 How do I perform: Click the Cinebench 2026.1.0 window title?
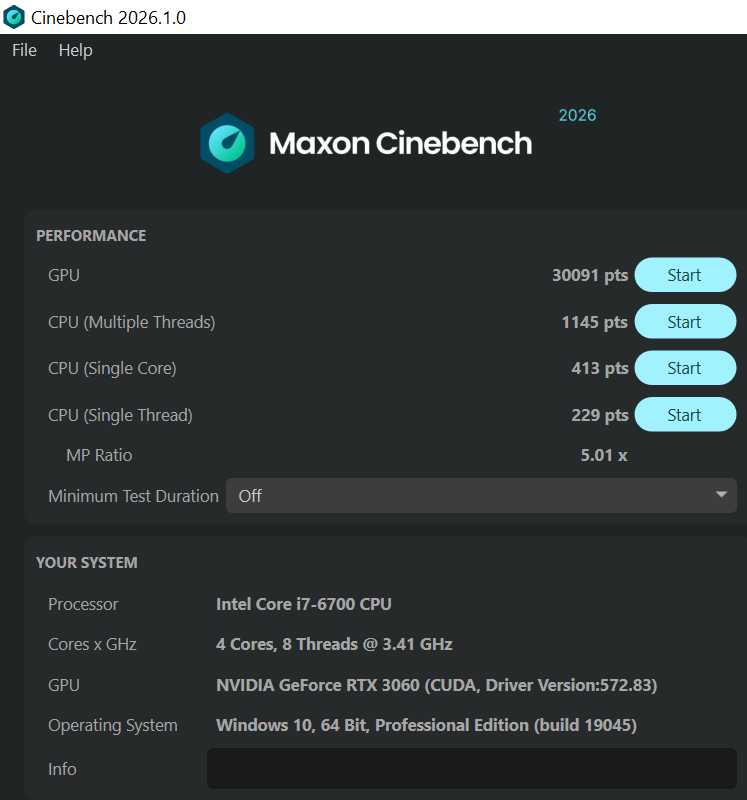108,18
